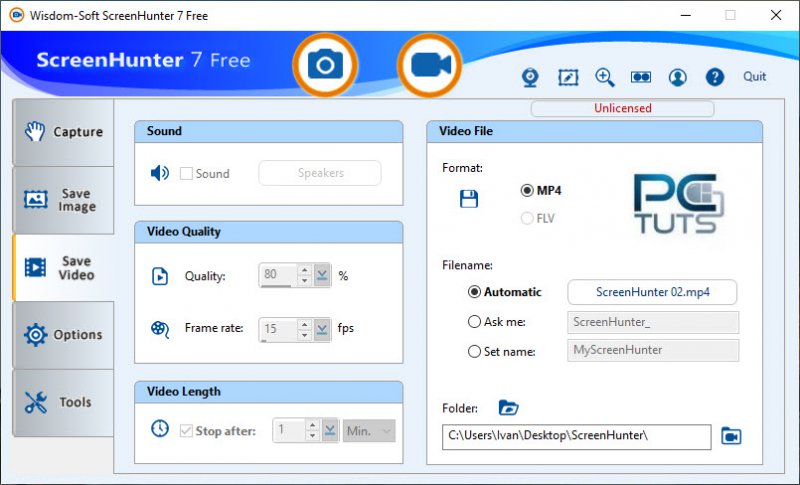The image size is (800, 485).
Task: Click the Capture hand icon
Action: pyautogui.click(x=35, y=132)
